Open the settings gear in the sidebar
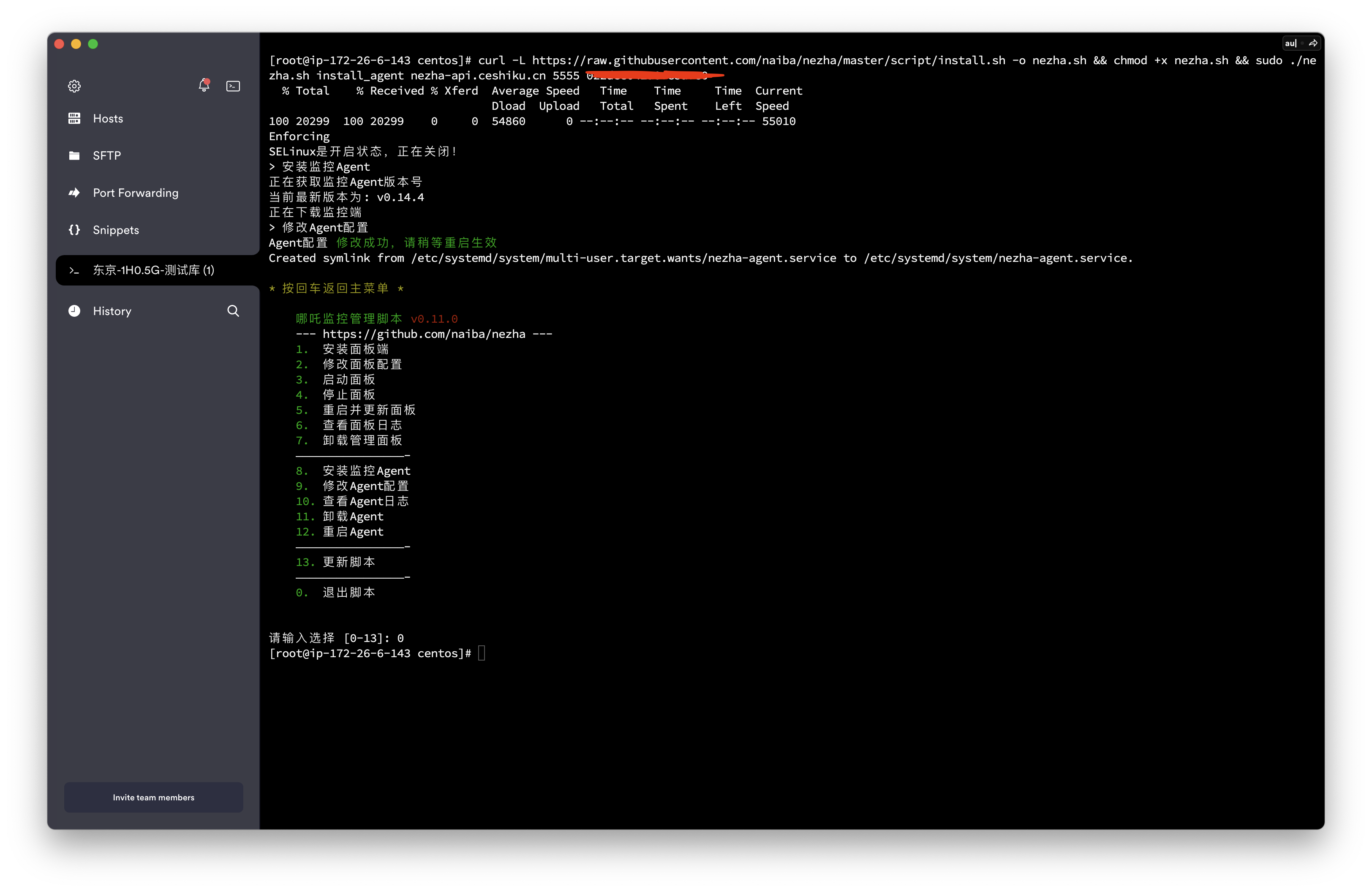The width and height of the screenshot is (1372, 892). point(74,87)
